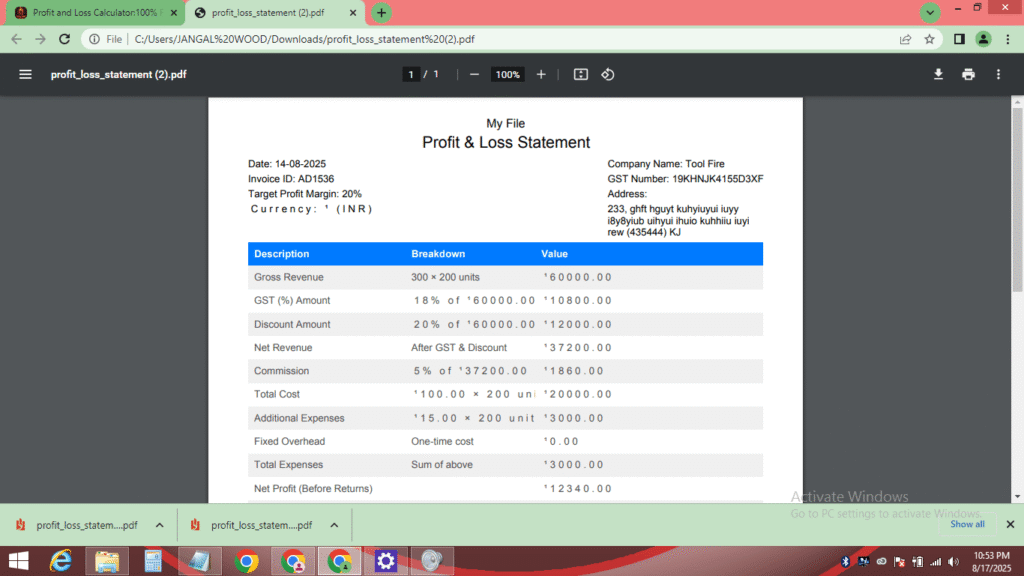Click the 100% zoom level control
Image resolution: width=1024 pixels, height=576 pixels.
click(507, 74)
